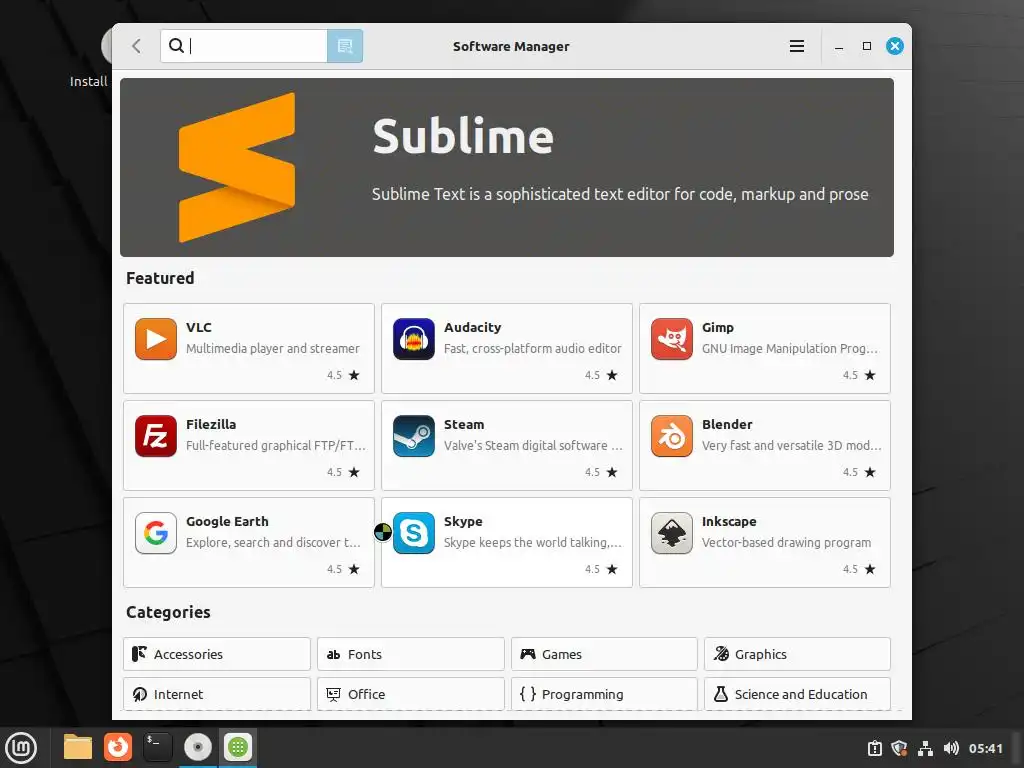Open the Steam app icon

(413, 436)
